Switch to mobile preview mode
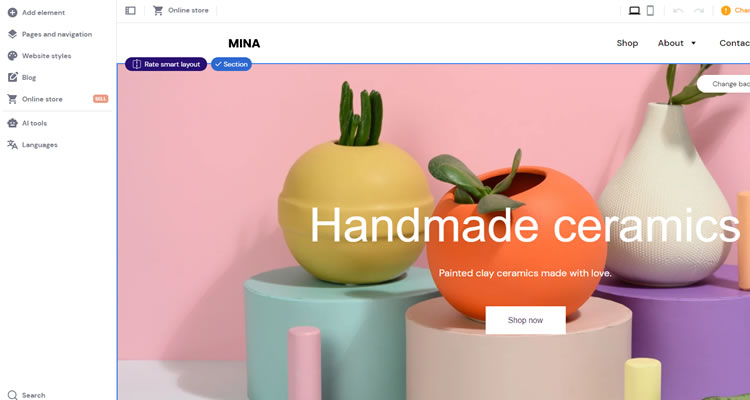The image size is (750, 400). click(650, 11)
